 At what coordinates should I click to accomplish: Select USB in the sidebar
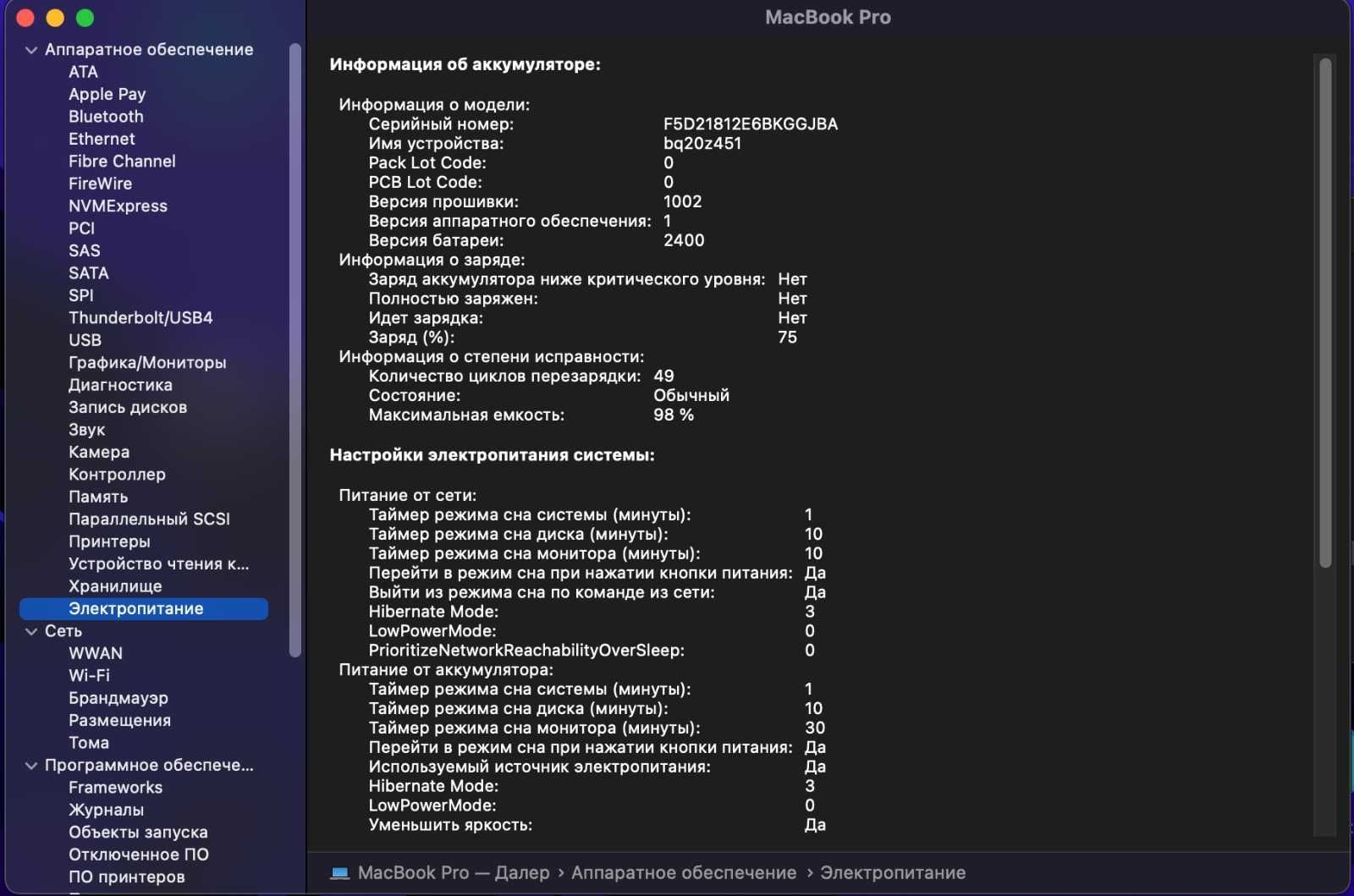pos(85,340)
